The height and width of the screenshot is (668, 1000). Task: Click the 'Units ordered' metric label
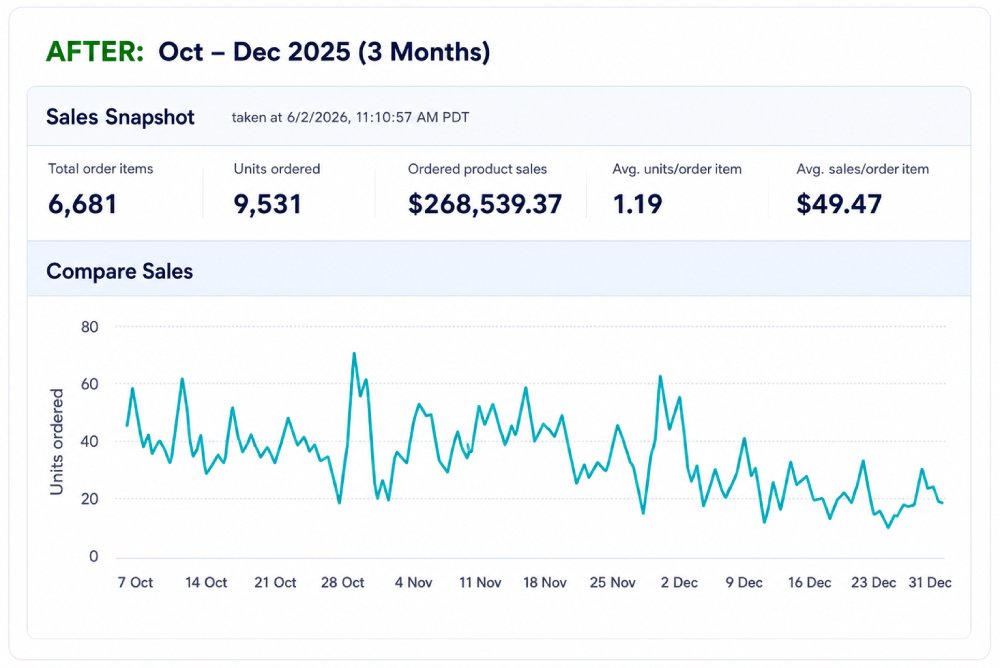coord(277,168)
